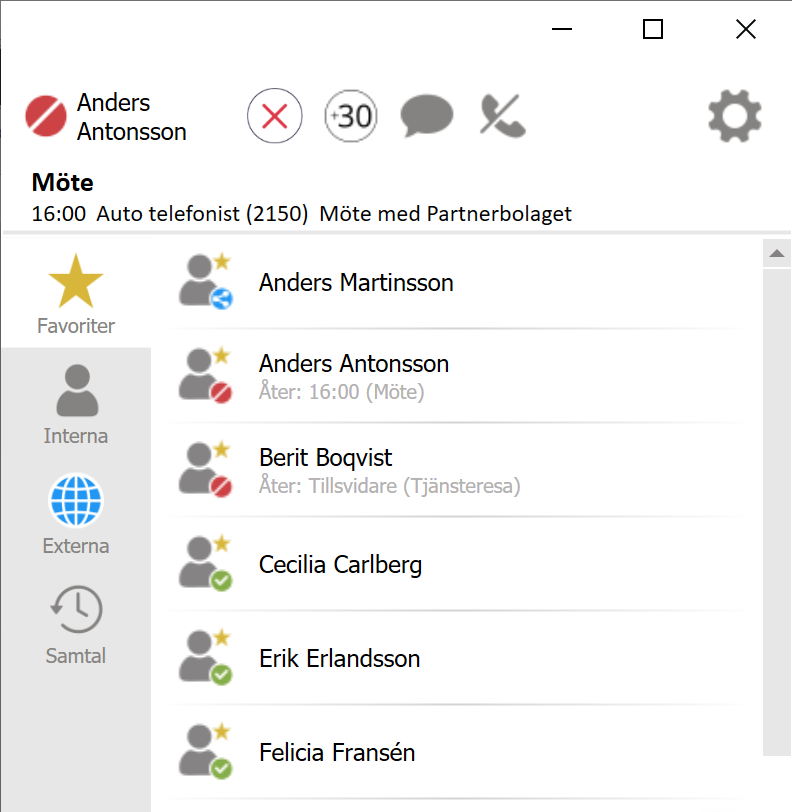Open the chat message bubble icon
The height and width of the screenshot is (812, 792).
tap(427, 115)
